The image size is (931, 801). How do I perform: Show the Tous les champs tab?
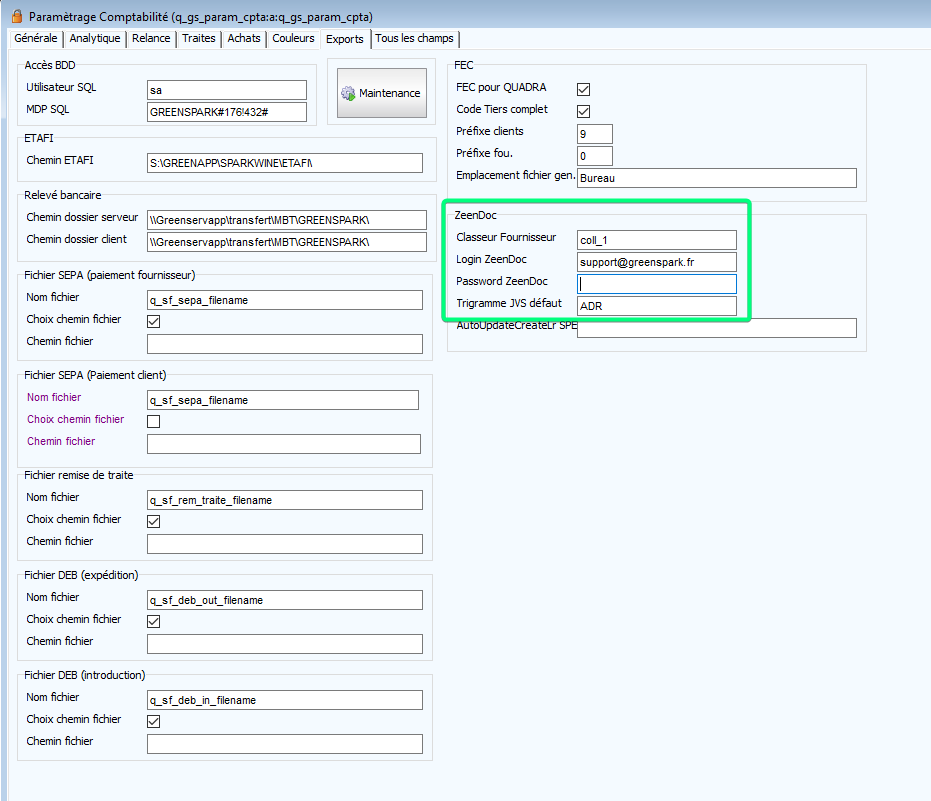coord(414,39)
